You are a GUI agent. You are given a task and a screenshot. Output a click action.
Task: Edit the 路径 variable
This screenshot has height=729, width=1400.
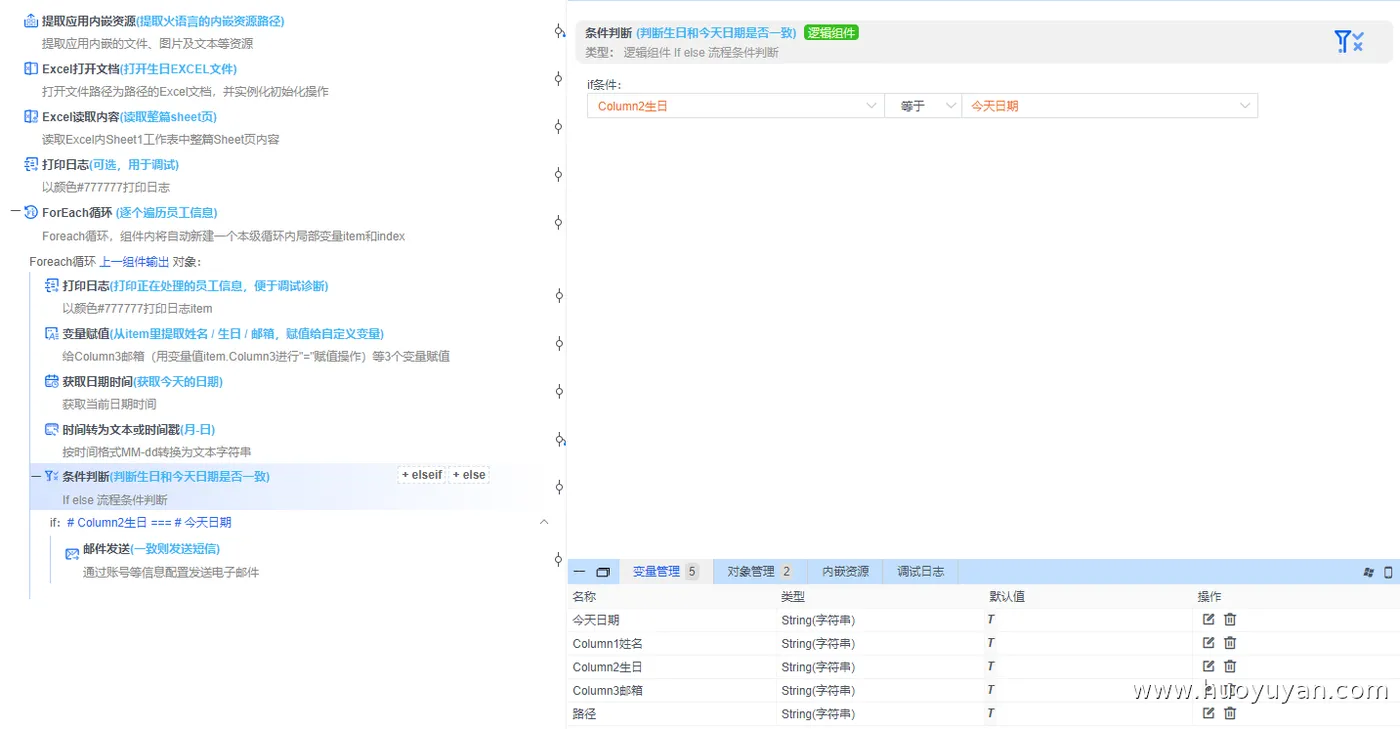(x=1209, y=713)
